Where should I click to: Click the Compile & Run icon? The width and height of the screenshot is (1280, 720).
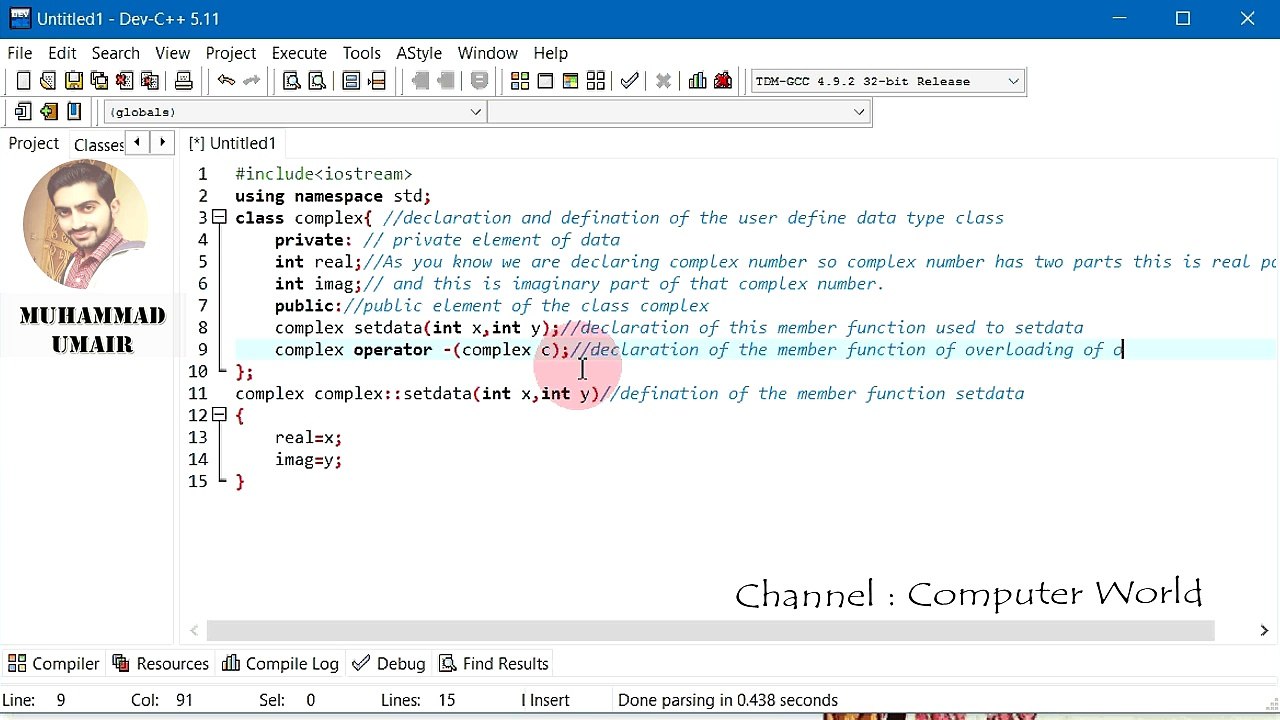(x=570, y=81)
